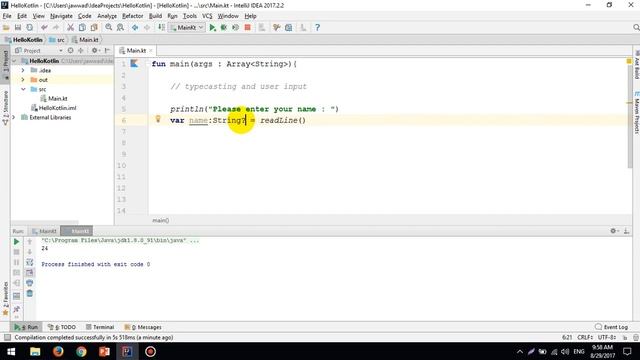Save all files via the floppy disk icon
The width and height of the screenshot is (640, 360).
coord(18,27)
